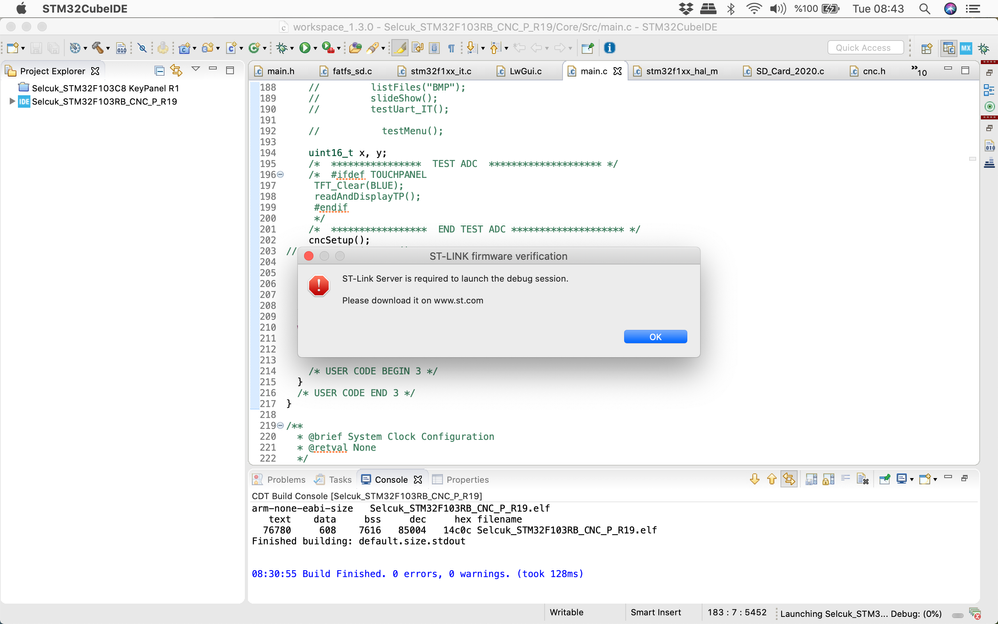Click the green New class C icon
Image resolution: width=998 pixels, height=624 pixels.
point(253,48)
